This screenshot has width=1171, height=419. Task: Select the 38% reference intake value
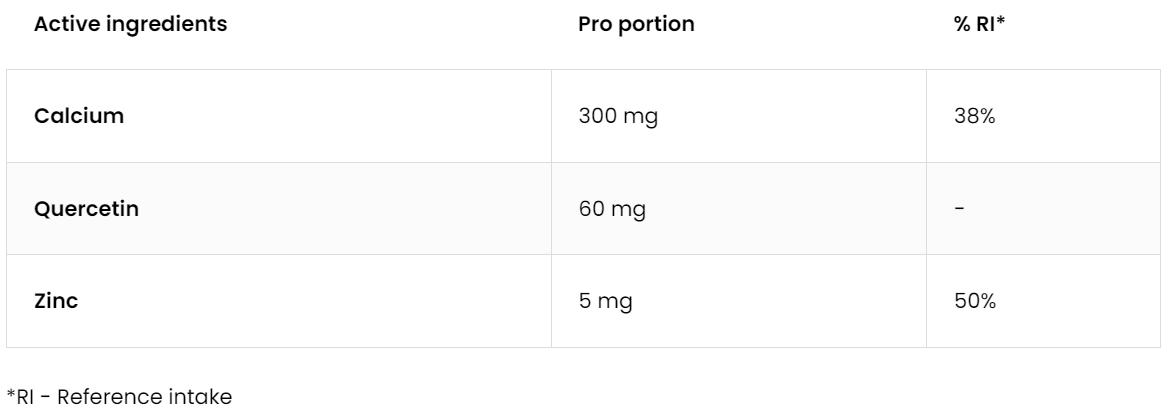[975, 116]
